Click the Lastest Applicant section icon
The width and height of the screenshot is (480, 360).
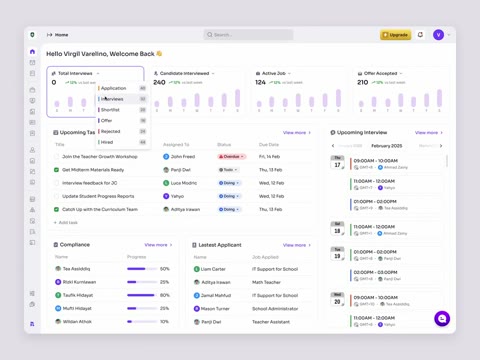pos(194,245)
